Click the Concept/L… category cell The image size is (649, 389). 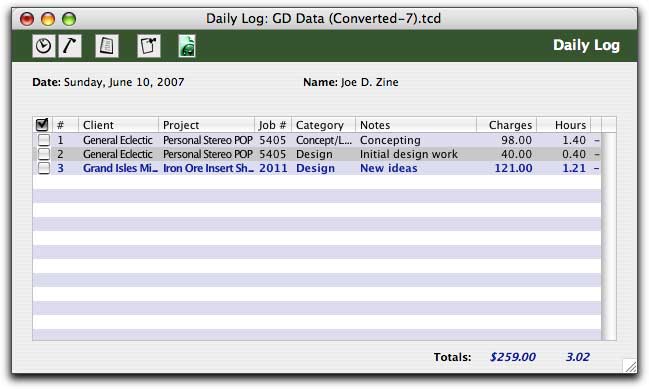coord(324,140)
